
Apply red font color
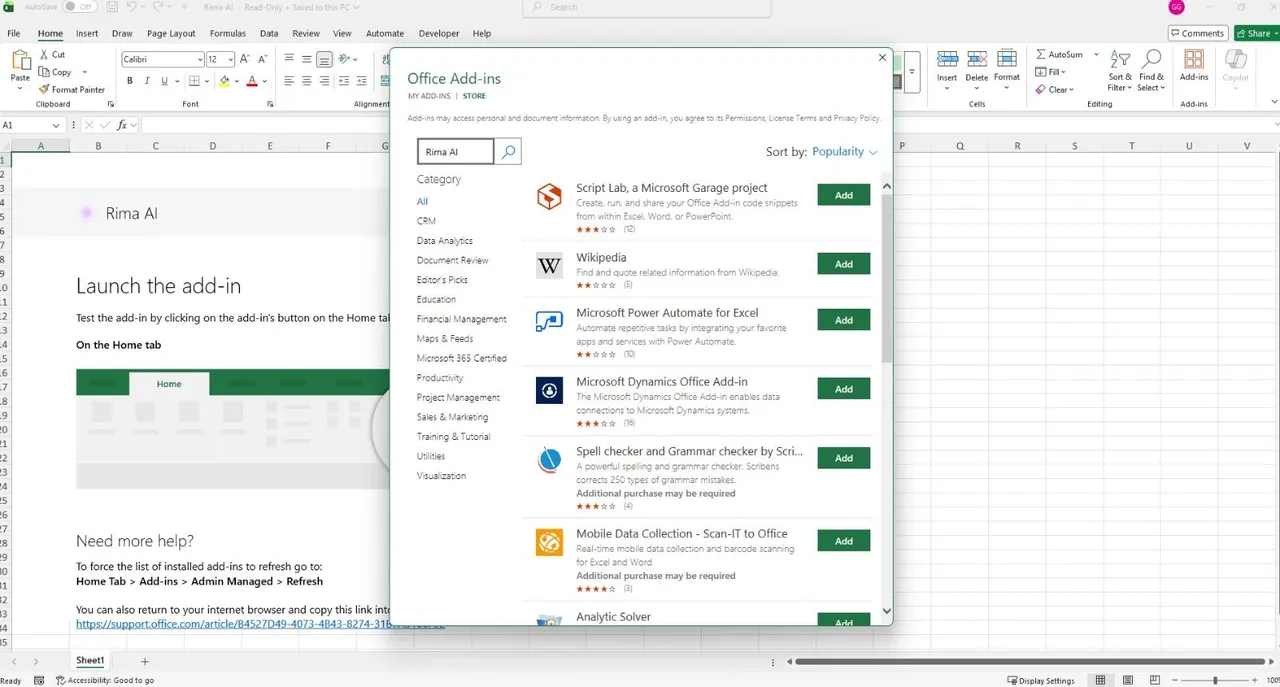[252, 81]
